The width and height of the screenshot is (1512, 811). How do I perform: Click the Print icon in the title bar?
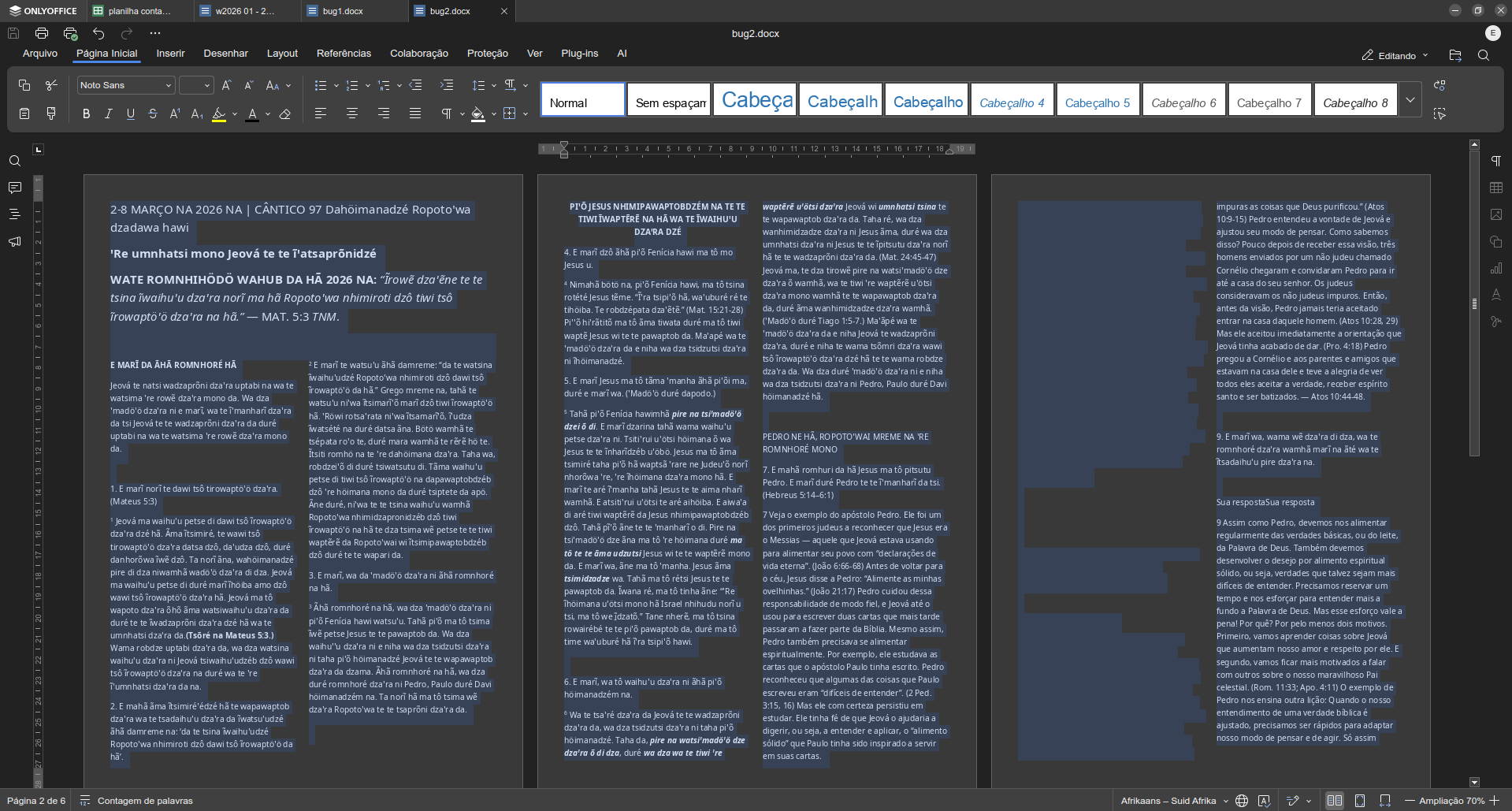click(42, 33)
